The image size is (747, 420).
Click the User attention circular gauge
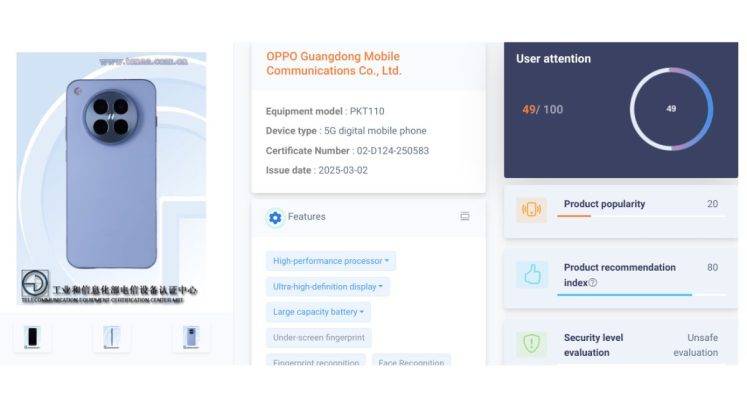coord(671,109)
